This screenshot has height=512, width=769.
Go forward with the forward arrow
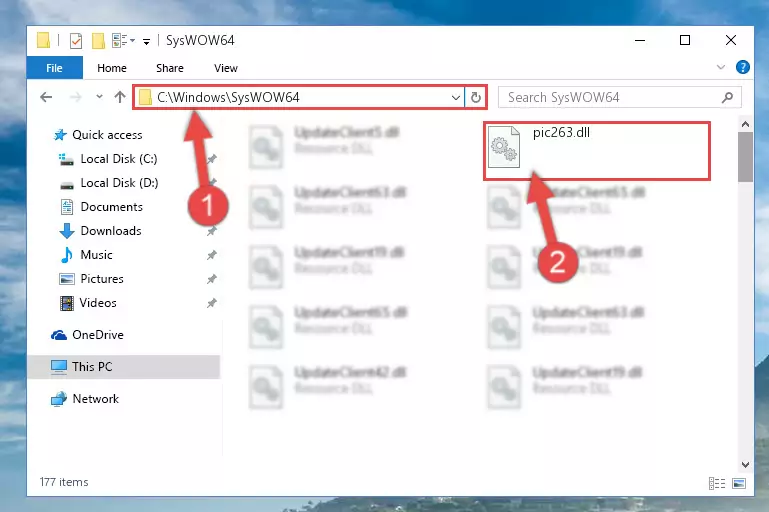[x=76, y=97]
